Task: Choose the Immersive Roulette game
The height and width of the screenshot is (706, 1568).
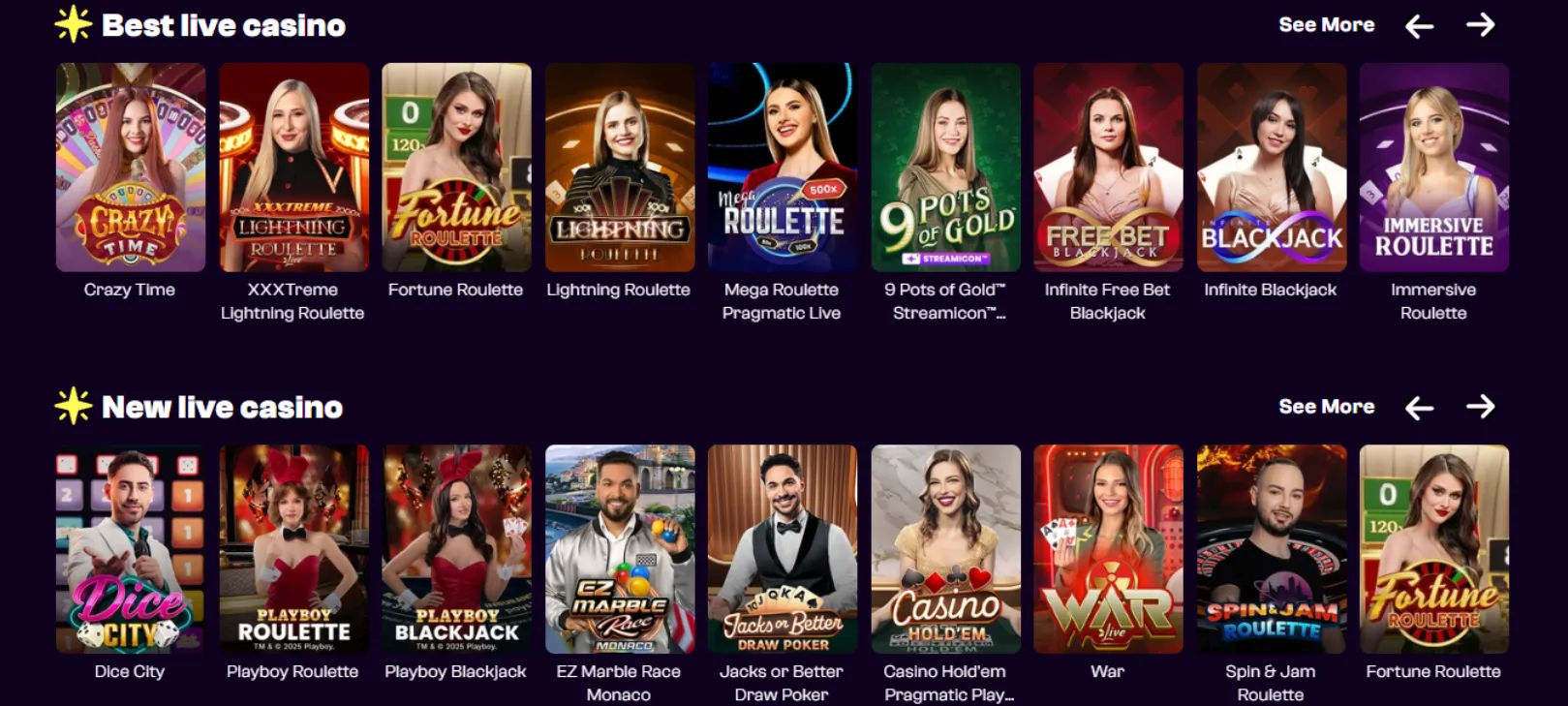Action: (1434, 168)
